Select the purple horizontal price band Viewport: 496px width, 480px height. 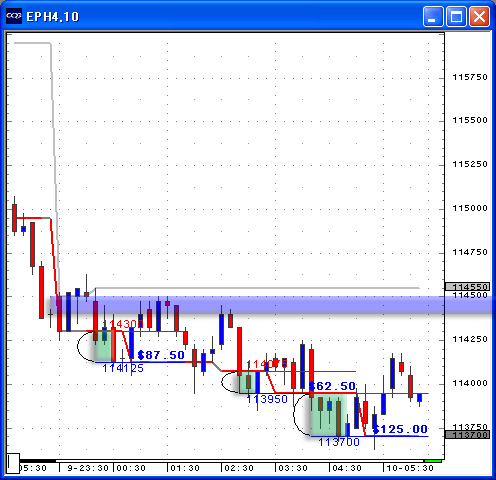273,305
